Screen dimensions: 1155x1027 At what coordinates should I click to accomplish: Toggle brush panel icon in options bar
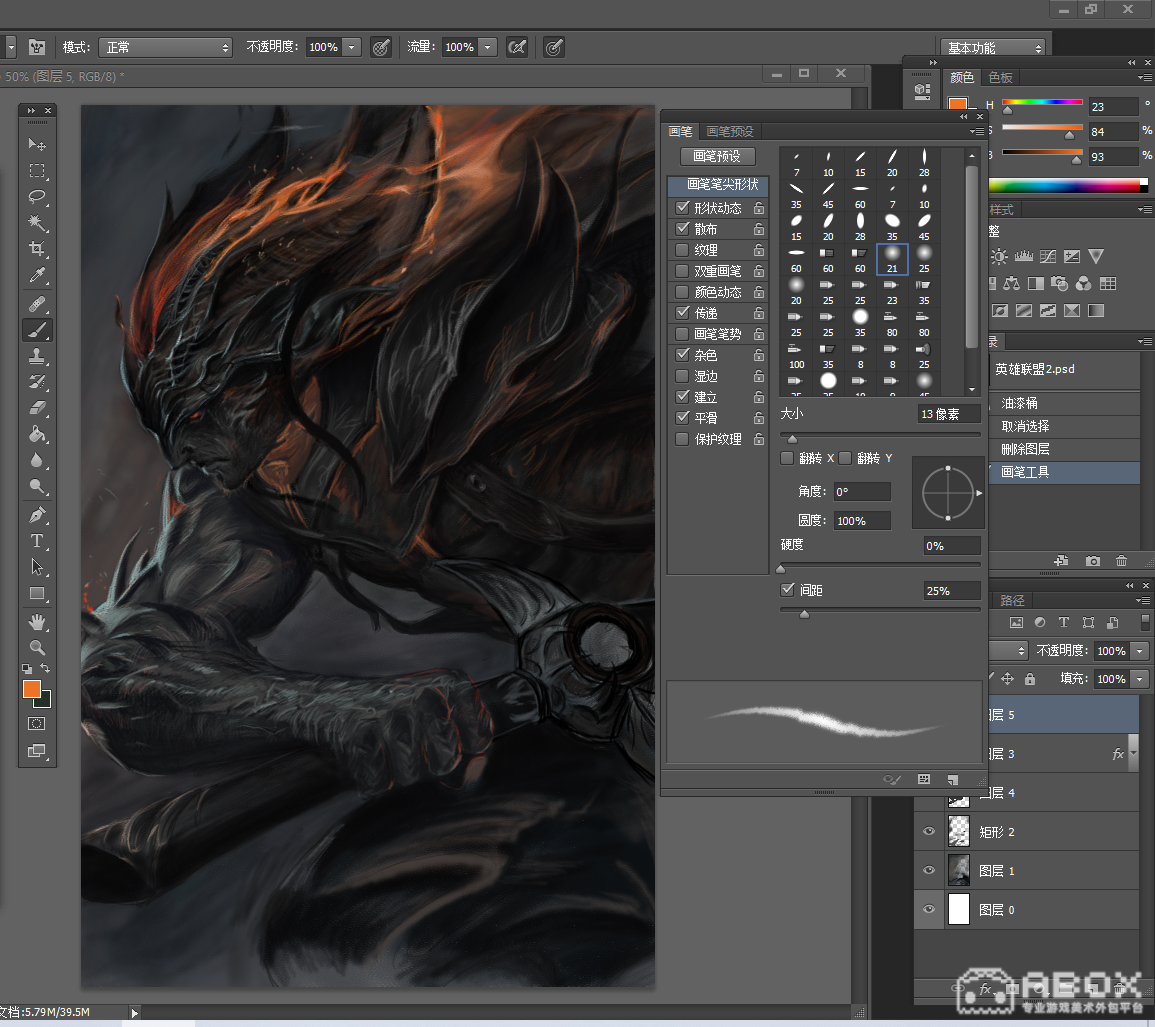[37, 47]
